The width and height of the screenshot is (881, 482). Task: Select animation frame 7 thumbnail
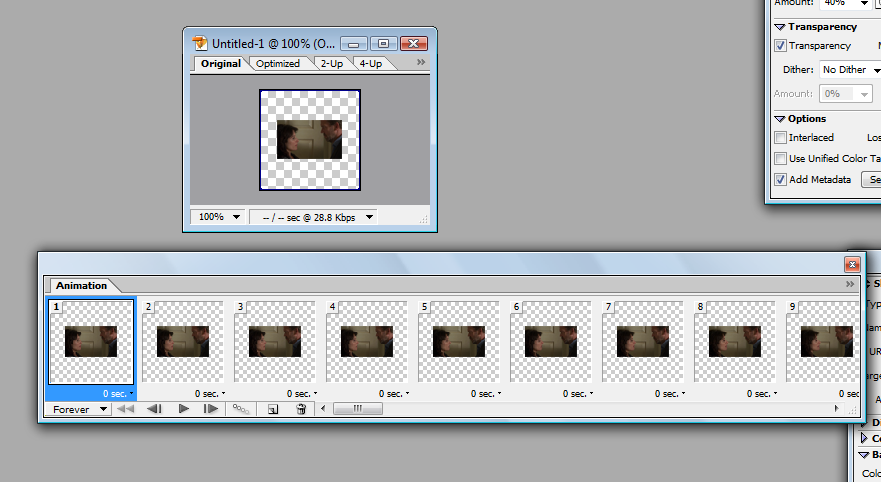point(643,342)
